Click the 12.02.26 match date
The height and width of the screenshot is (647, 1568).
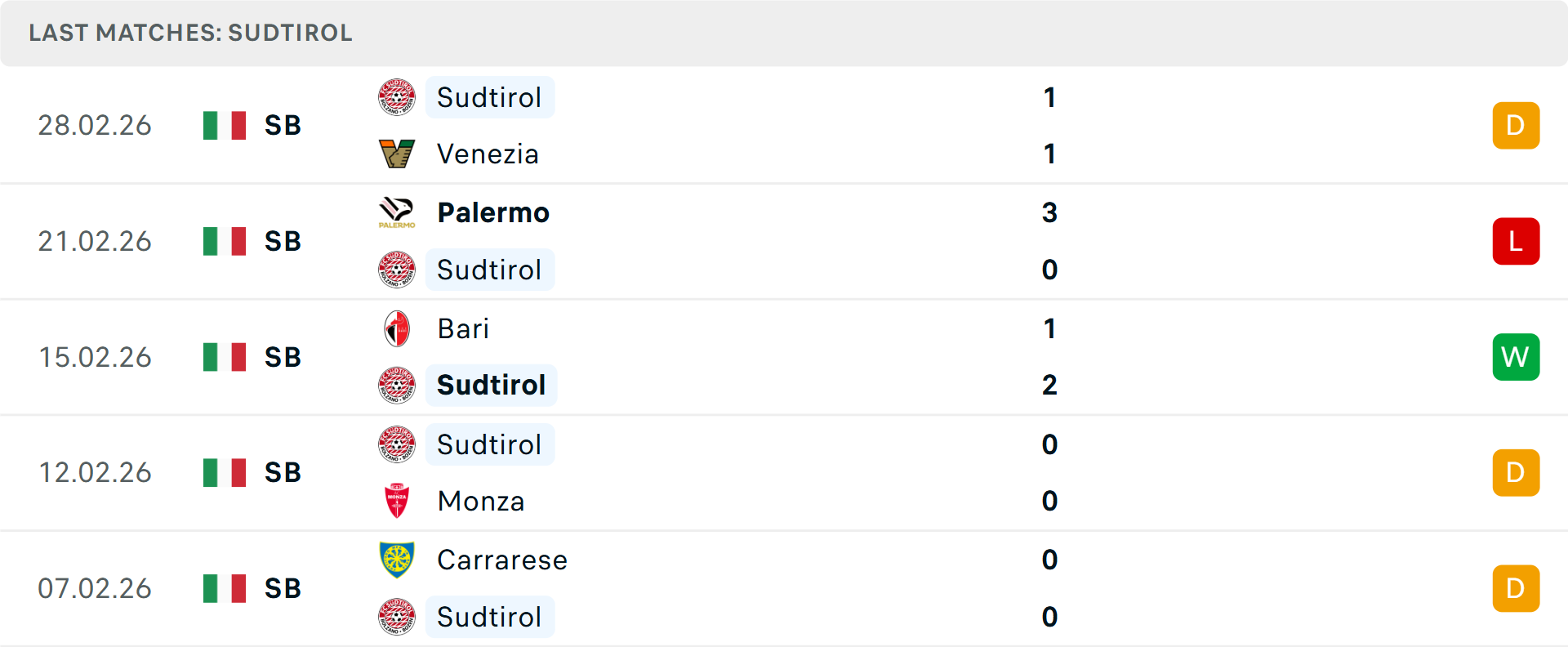[x=95, y=472]
